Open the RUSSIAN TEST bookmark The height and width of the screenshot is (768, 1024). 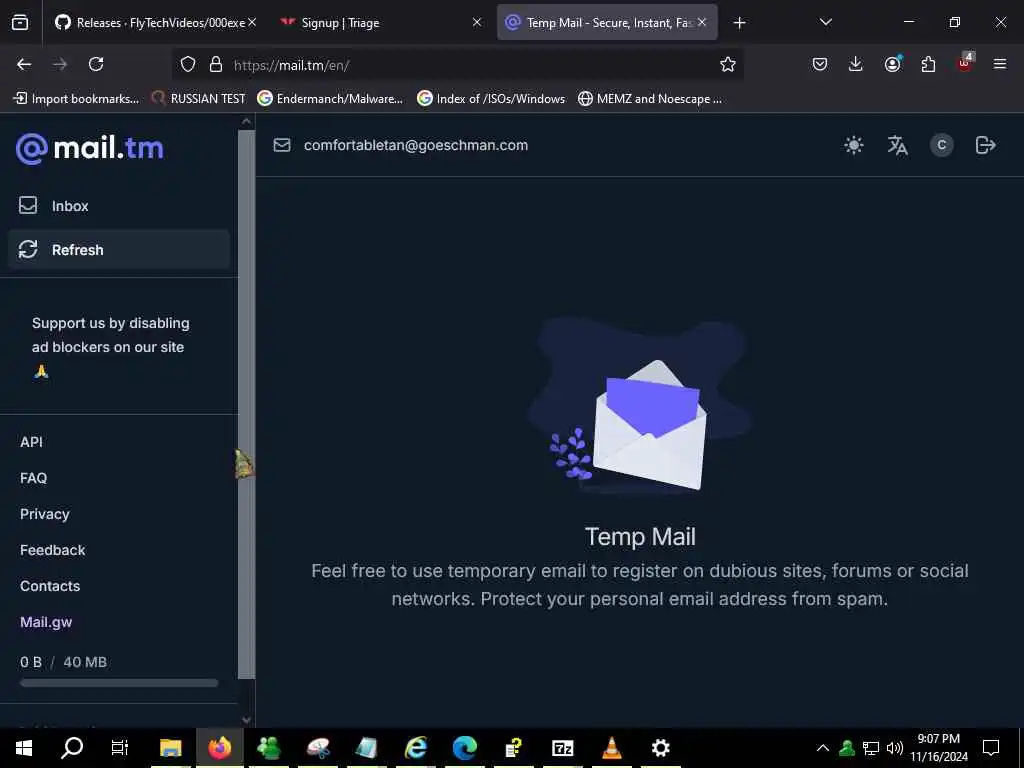(x=198, y=99)
